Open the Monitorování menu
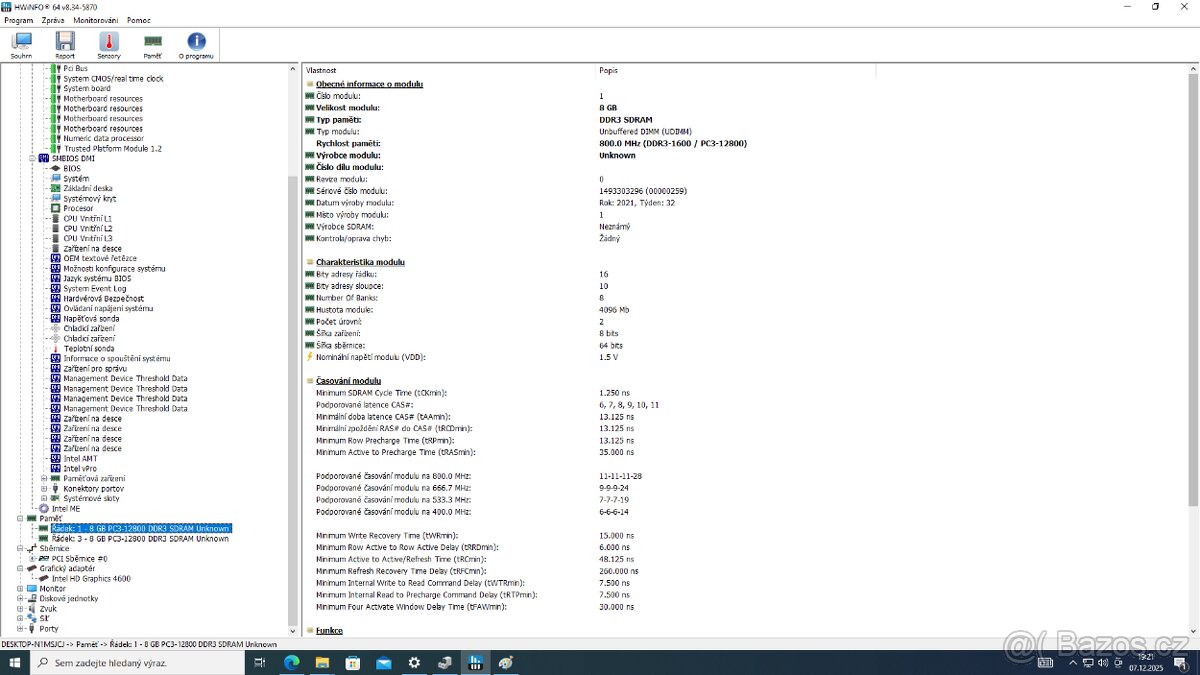Image resolution: width=1200 pixels, height=675 pixels. pos(94,20)
